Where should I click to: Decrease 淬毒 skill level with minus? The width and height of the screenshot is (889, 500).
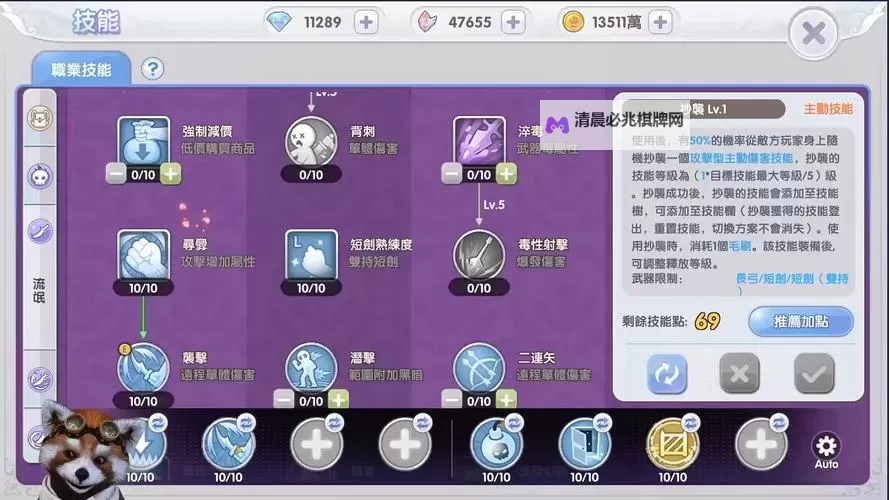tap(451, 174)
